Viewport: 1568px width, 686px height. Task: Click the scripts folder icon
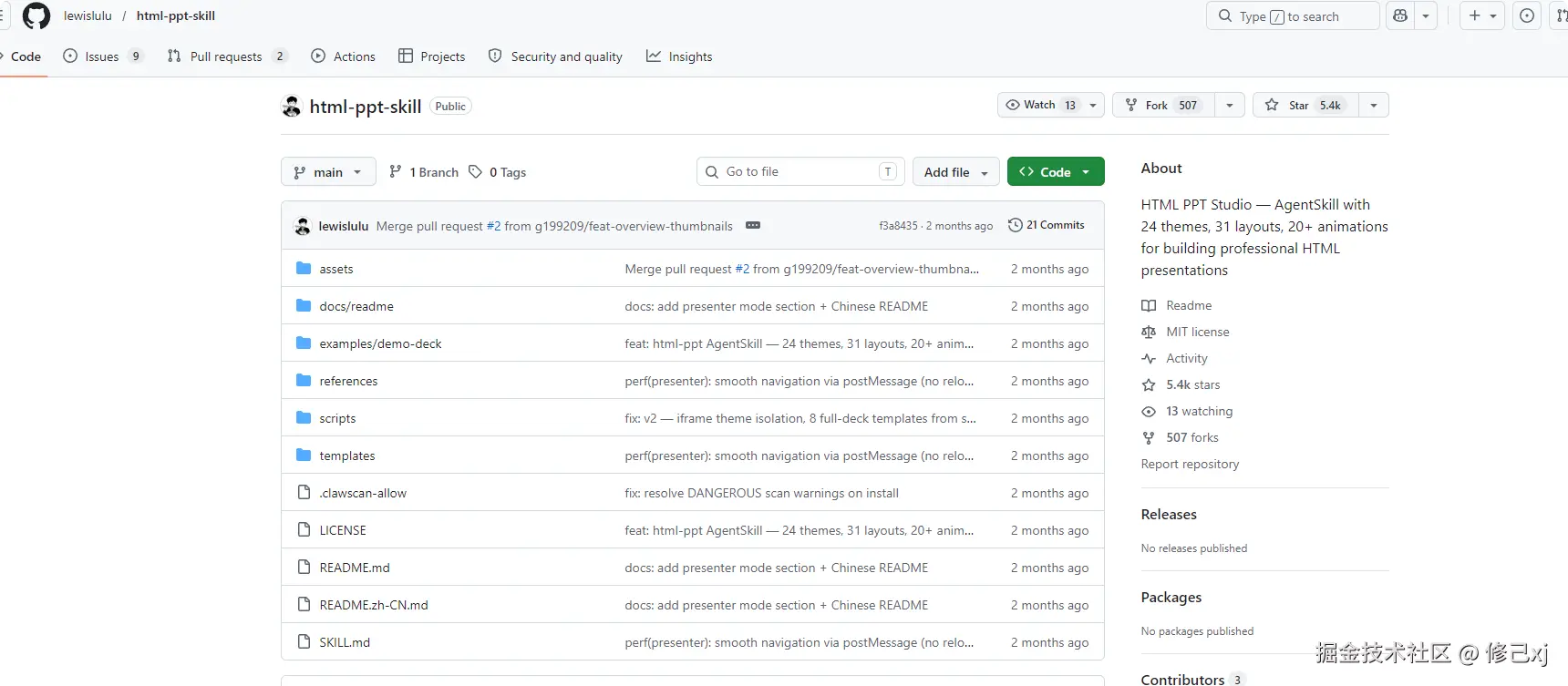pyautogui.click(x=304, y=418)
